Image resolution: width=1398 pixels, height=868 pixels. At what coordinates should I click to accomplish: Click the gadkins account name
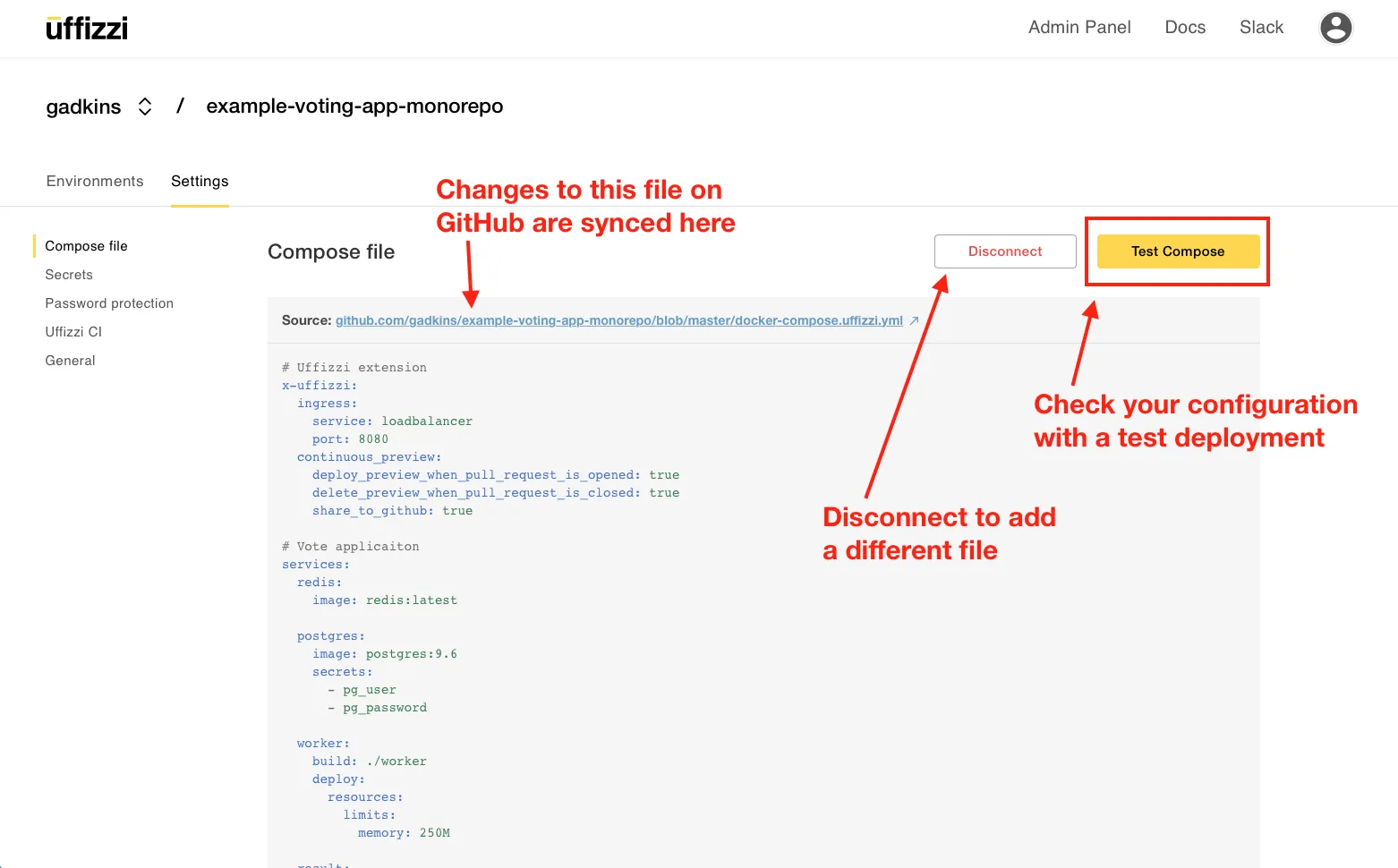tap(83, 106)
